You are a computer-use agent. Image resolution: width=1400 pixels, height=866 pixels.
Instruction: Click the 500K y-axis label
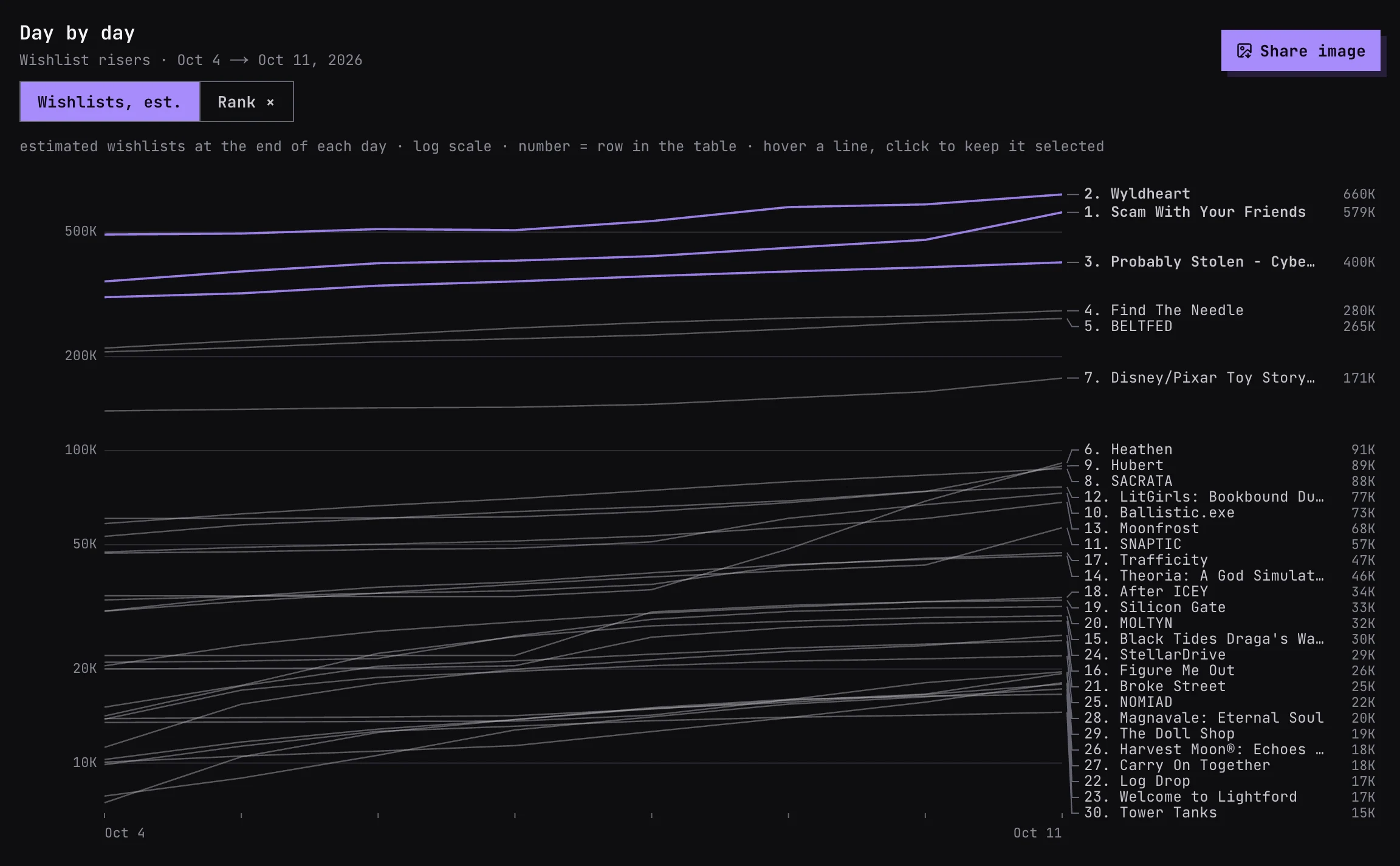tap(81, 231)
